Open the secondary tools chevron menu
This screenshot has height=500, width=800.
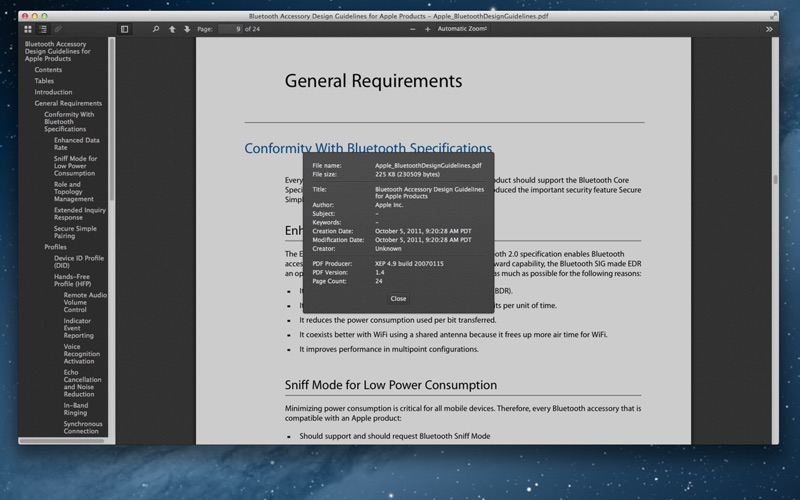point(769,29)
